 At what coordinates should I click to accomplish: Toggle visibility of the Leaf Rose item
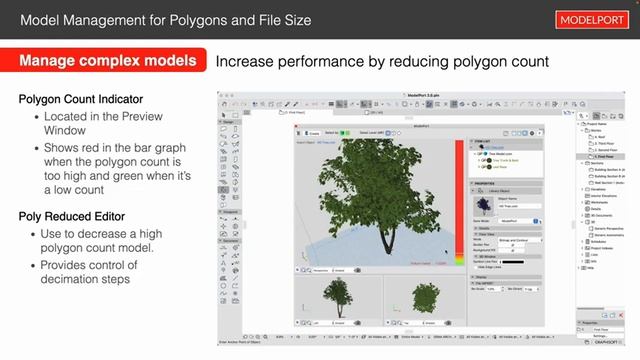(484, 167)
